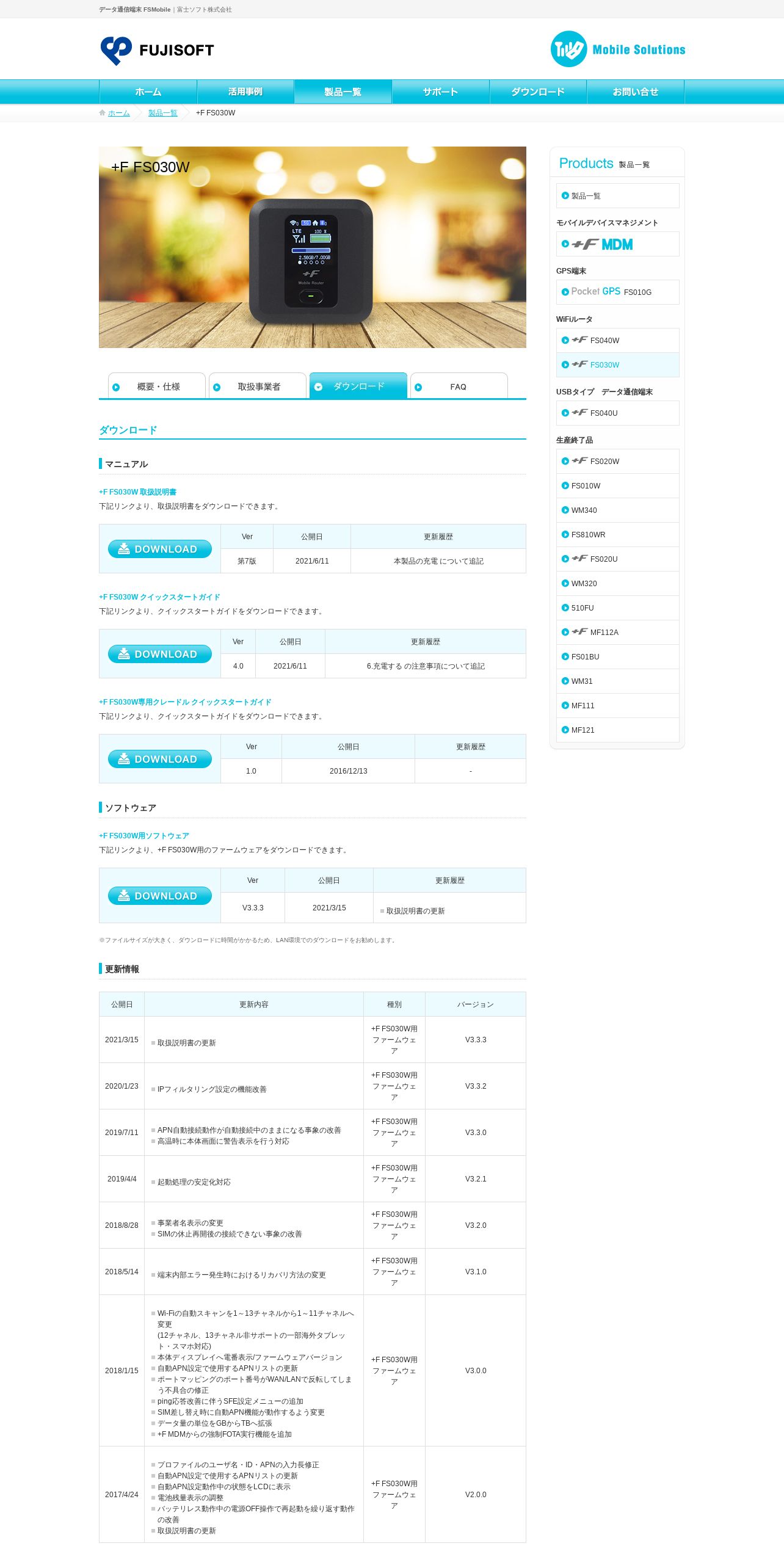Click the 2019/7/11 date cell

[122, 1133]
